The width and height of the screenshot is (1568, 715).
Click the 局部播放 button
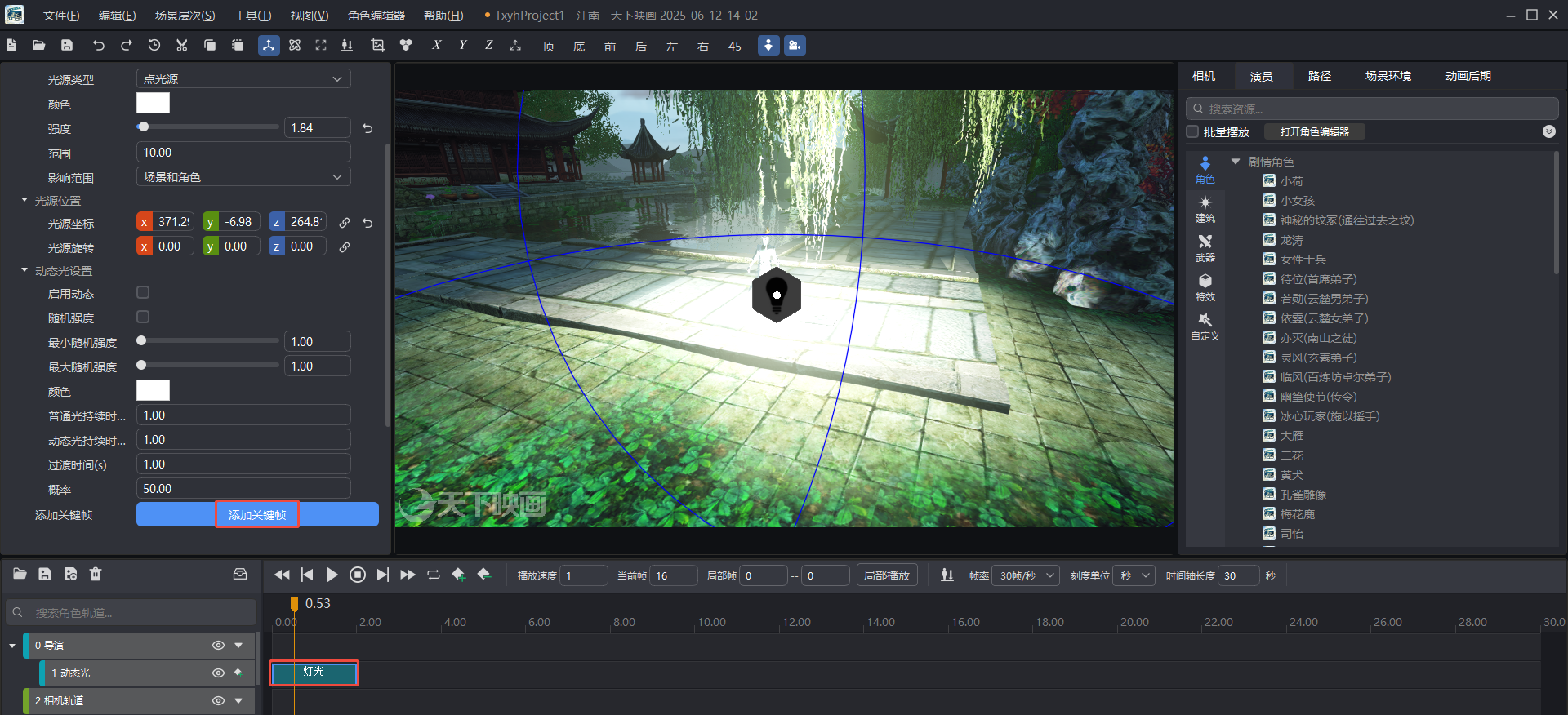[887, 575]
